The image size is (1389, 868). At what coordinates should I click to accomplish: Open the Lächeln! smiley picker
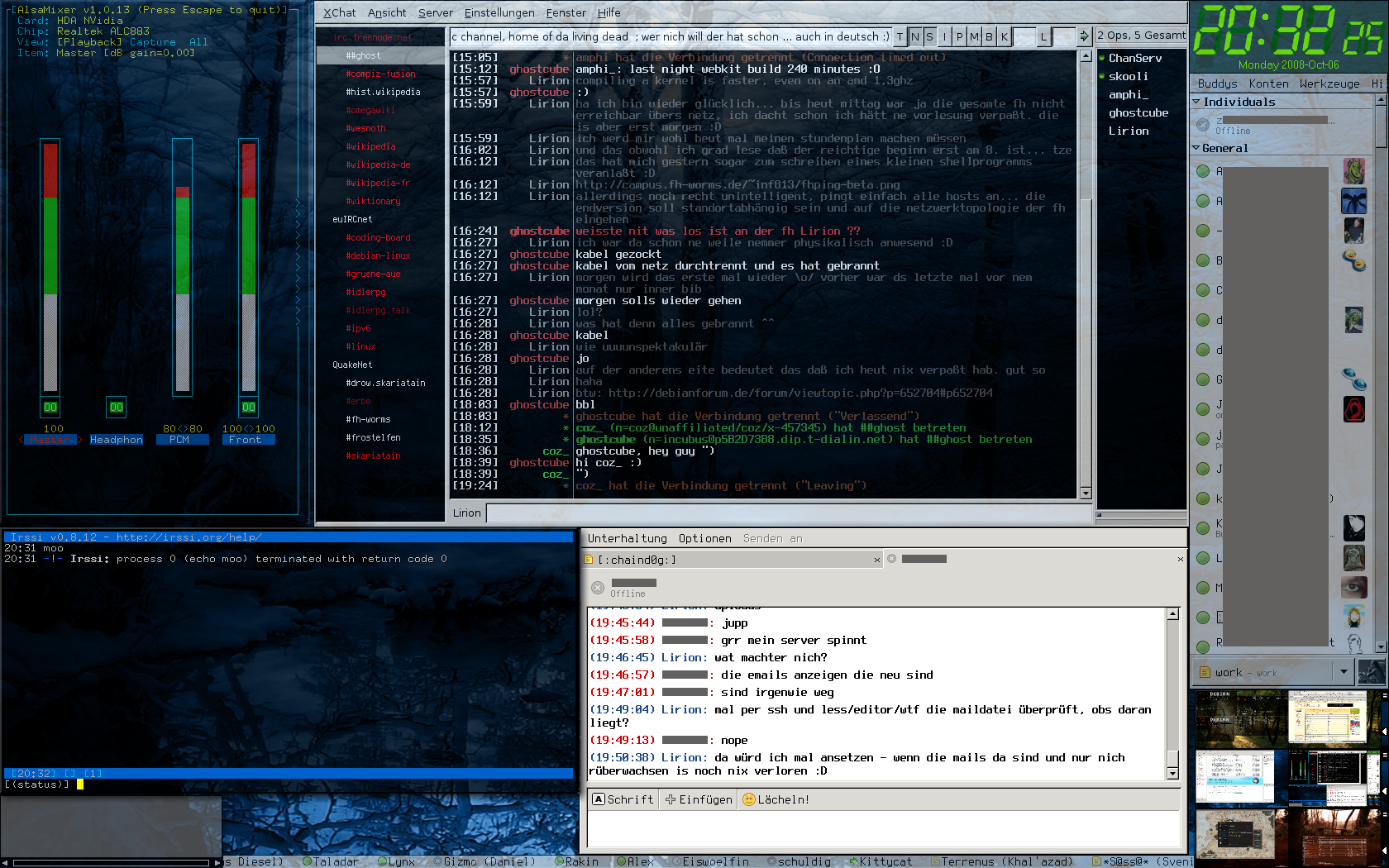pos(776,799)
